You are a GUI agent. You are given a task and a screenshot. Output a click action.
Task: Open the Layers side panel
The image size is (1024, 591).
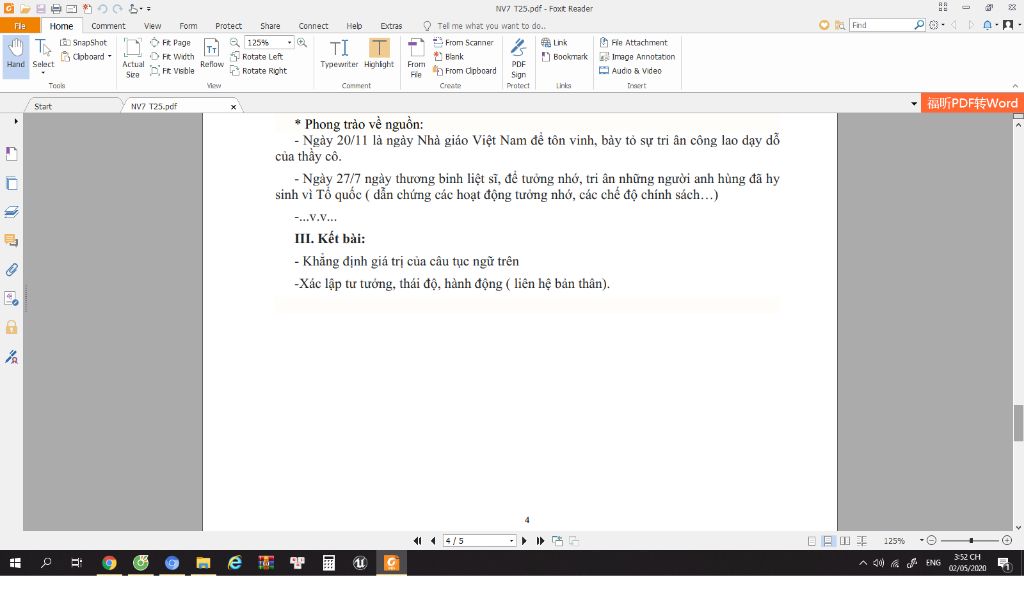pos(11,212)
